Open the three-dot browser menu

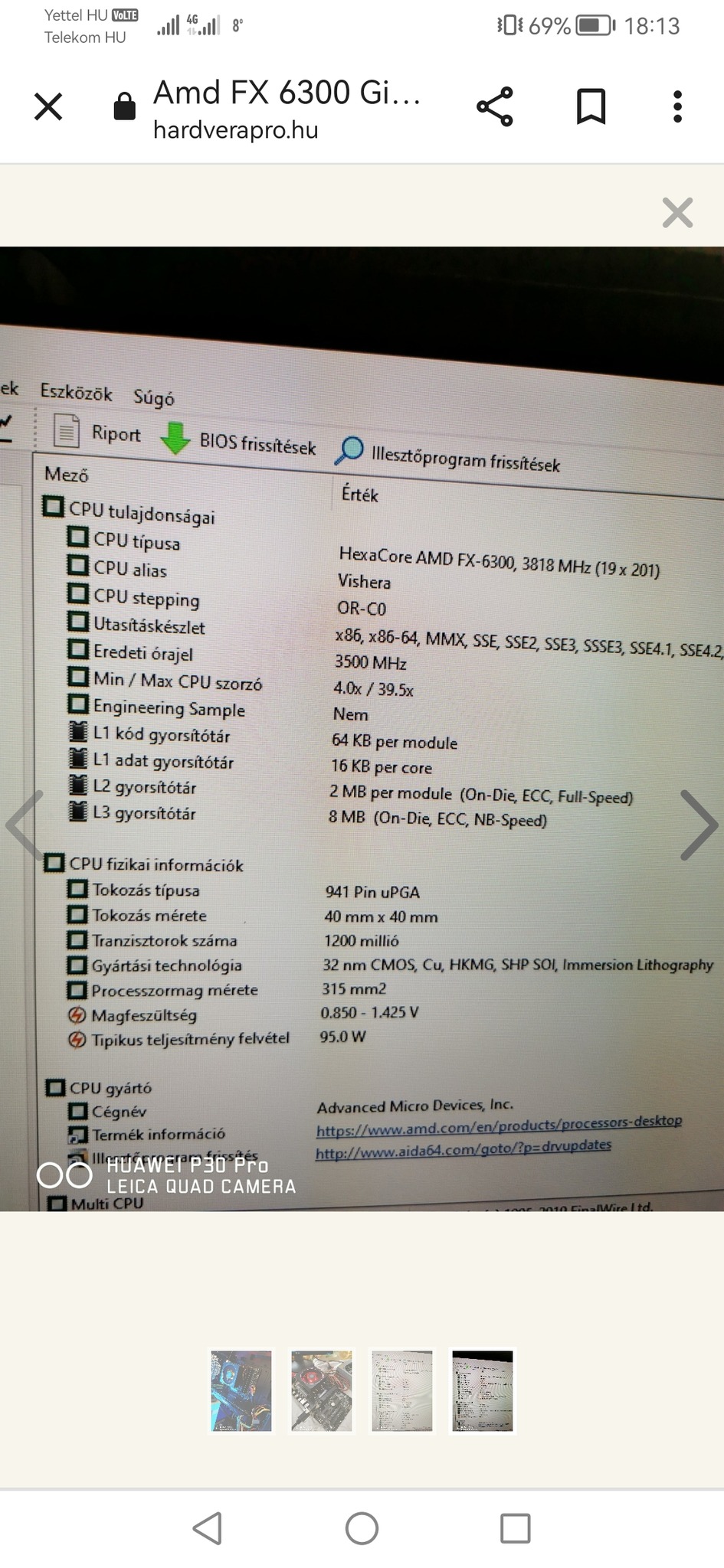(x=677, y=106)
